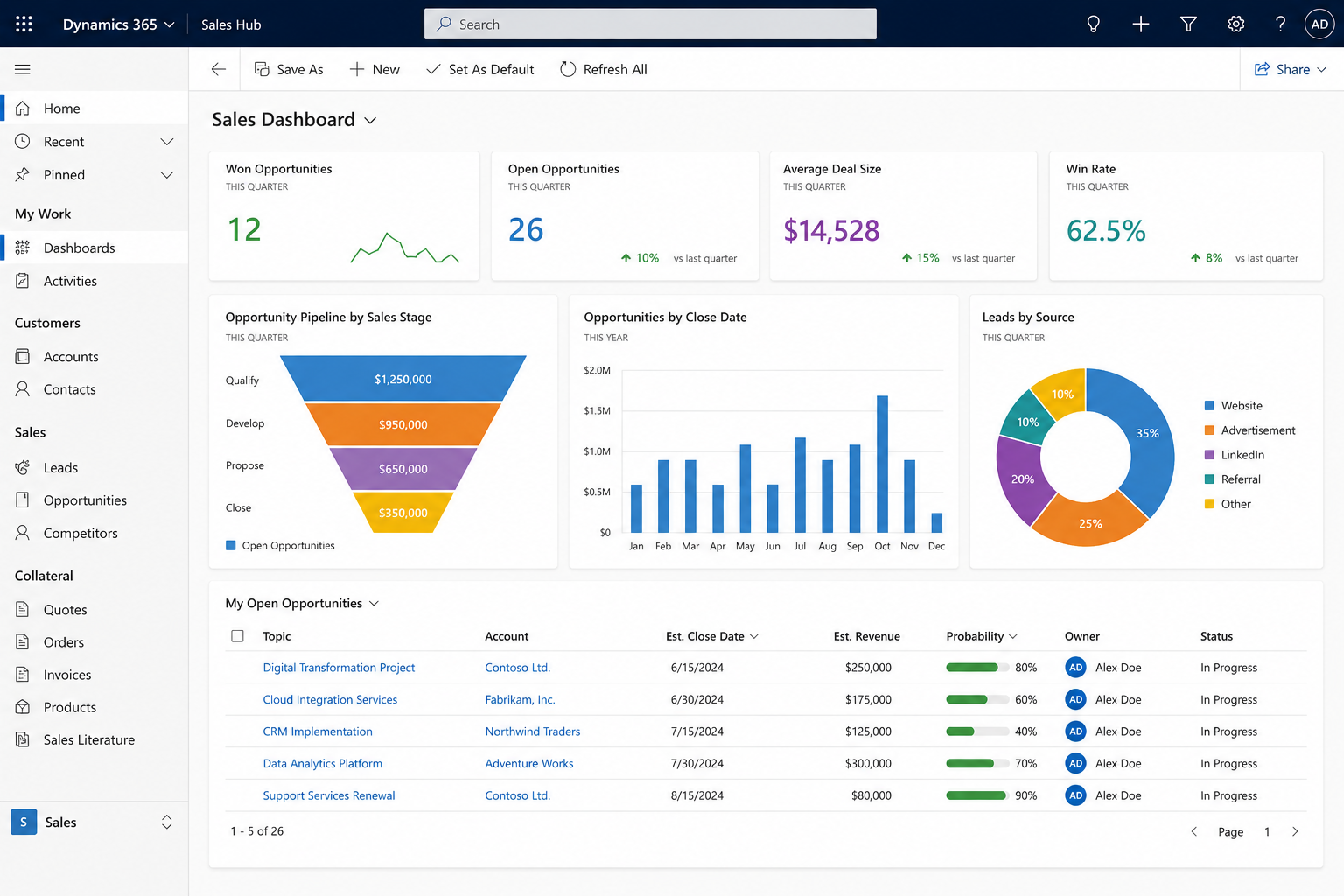Collapse the sidebar with hamburger icon

pos(23,69)
